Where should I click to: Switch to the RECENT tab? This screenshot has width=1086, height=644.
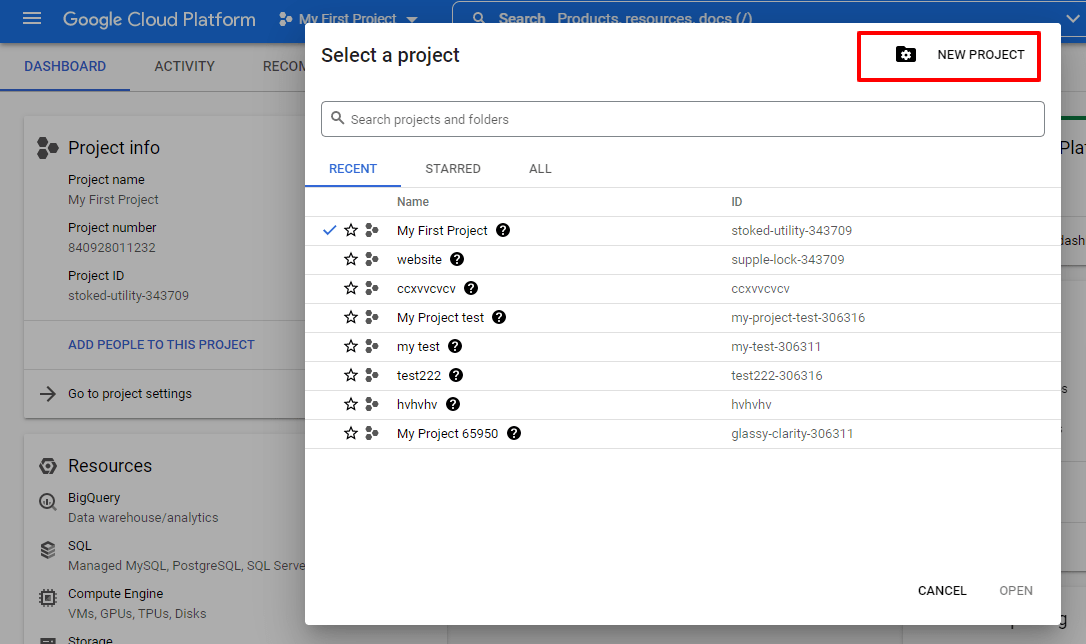pyautogui.click(x=353, y=169)
